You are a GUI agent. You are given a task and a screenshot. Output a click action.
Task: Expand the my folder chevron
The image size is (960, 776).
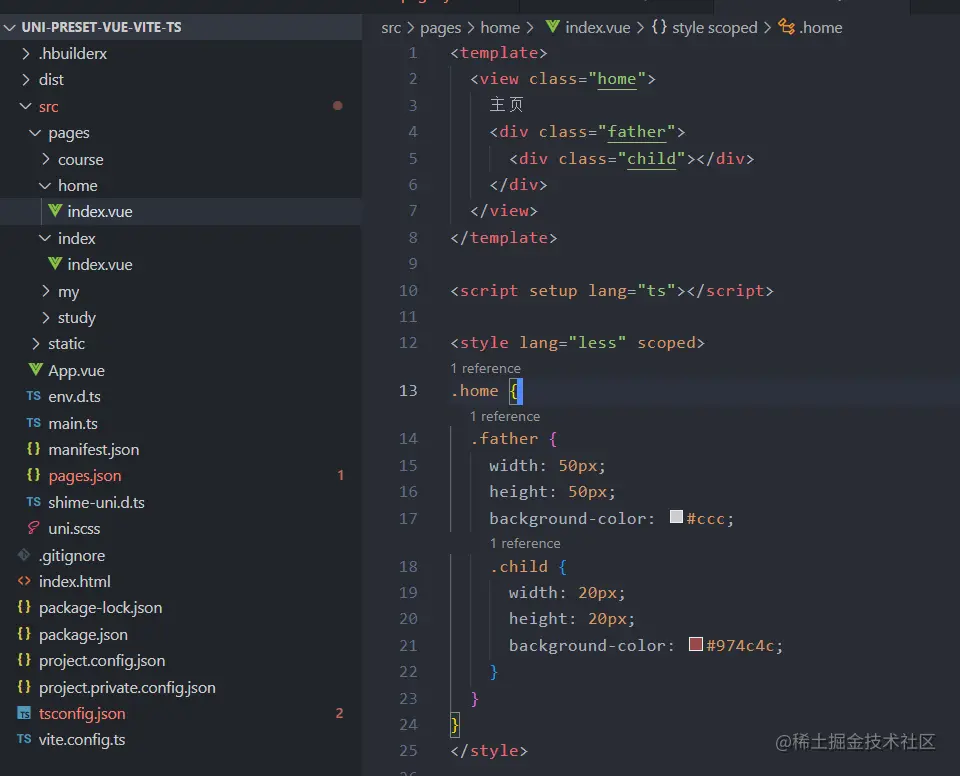[45, 291]
